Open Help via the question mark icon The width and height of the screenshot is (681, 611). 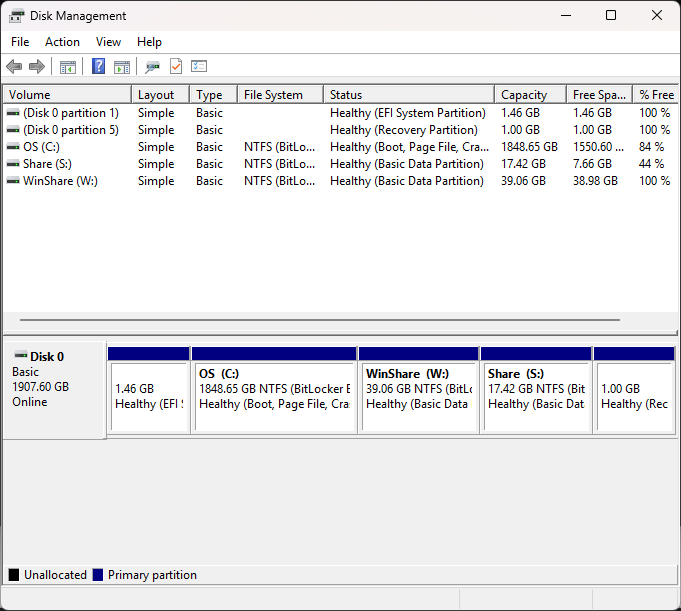click(x=98, y=66)
